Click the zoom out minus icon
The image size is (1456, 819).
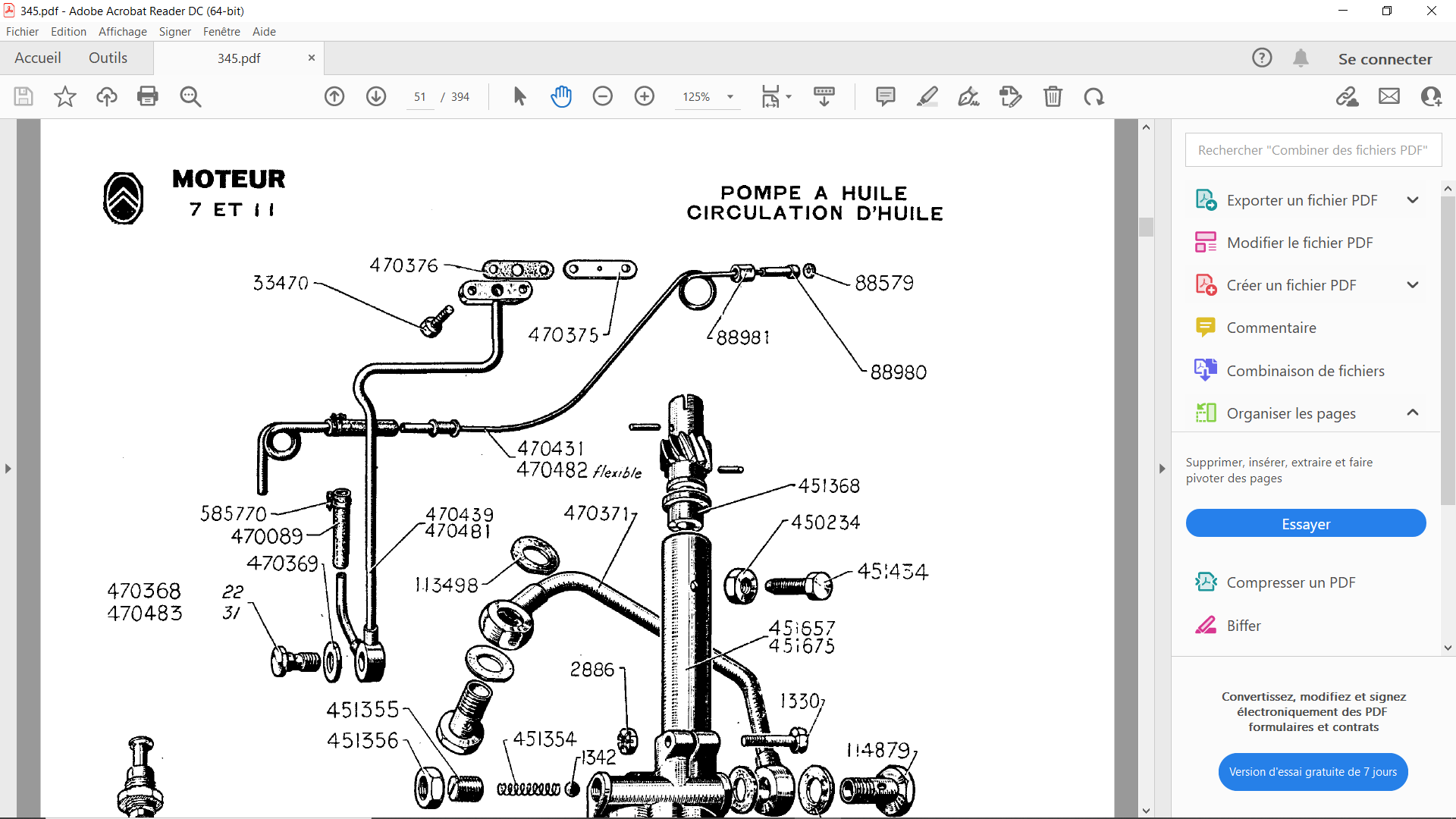pos(603,96)
